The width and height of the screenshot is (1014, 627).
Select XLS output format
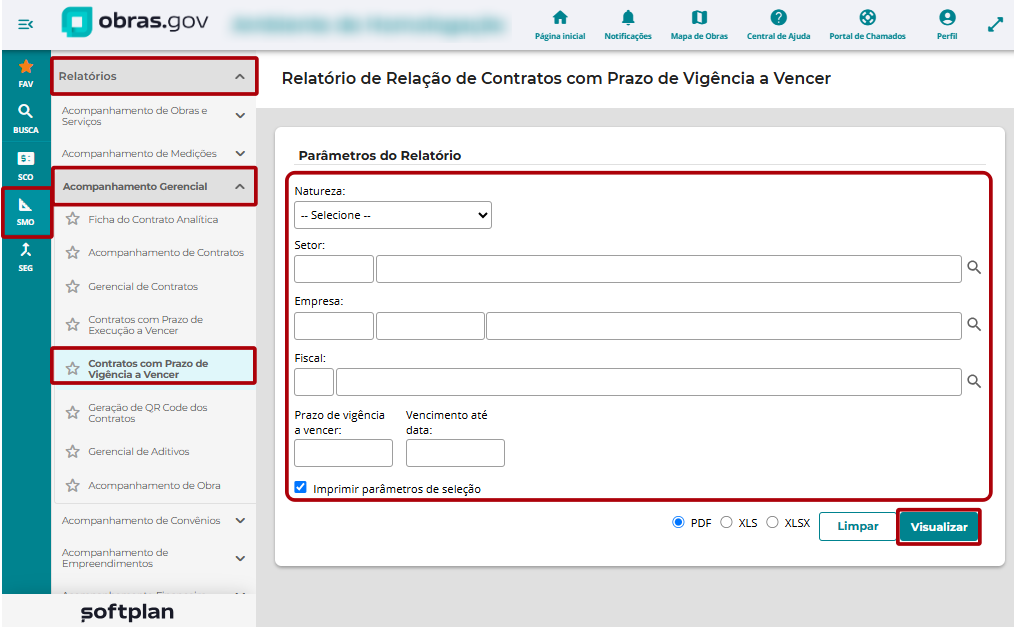click(726, 522)
